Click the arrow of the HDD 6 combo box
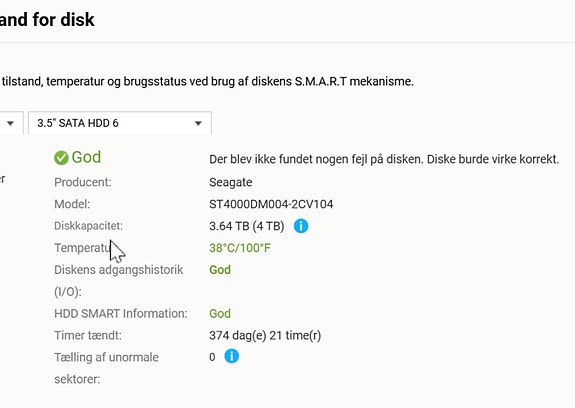The width and height of the screenshot is (575, 408). (198, 123)
